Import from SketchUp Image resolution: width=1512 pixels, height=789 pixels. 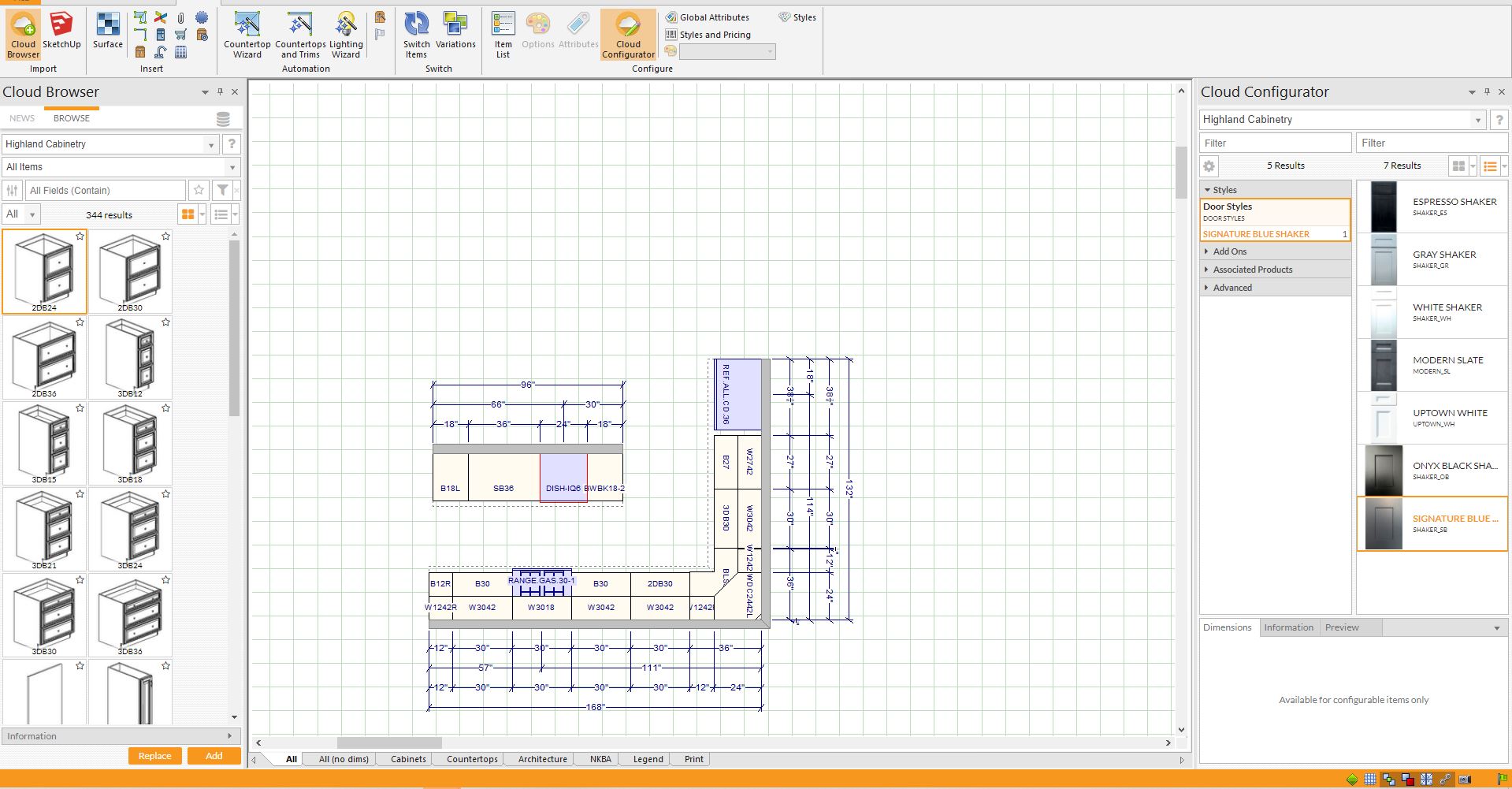point(61,32)
